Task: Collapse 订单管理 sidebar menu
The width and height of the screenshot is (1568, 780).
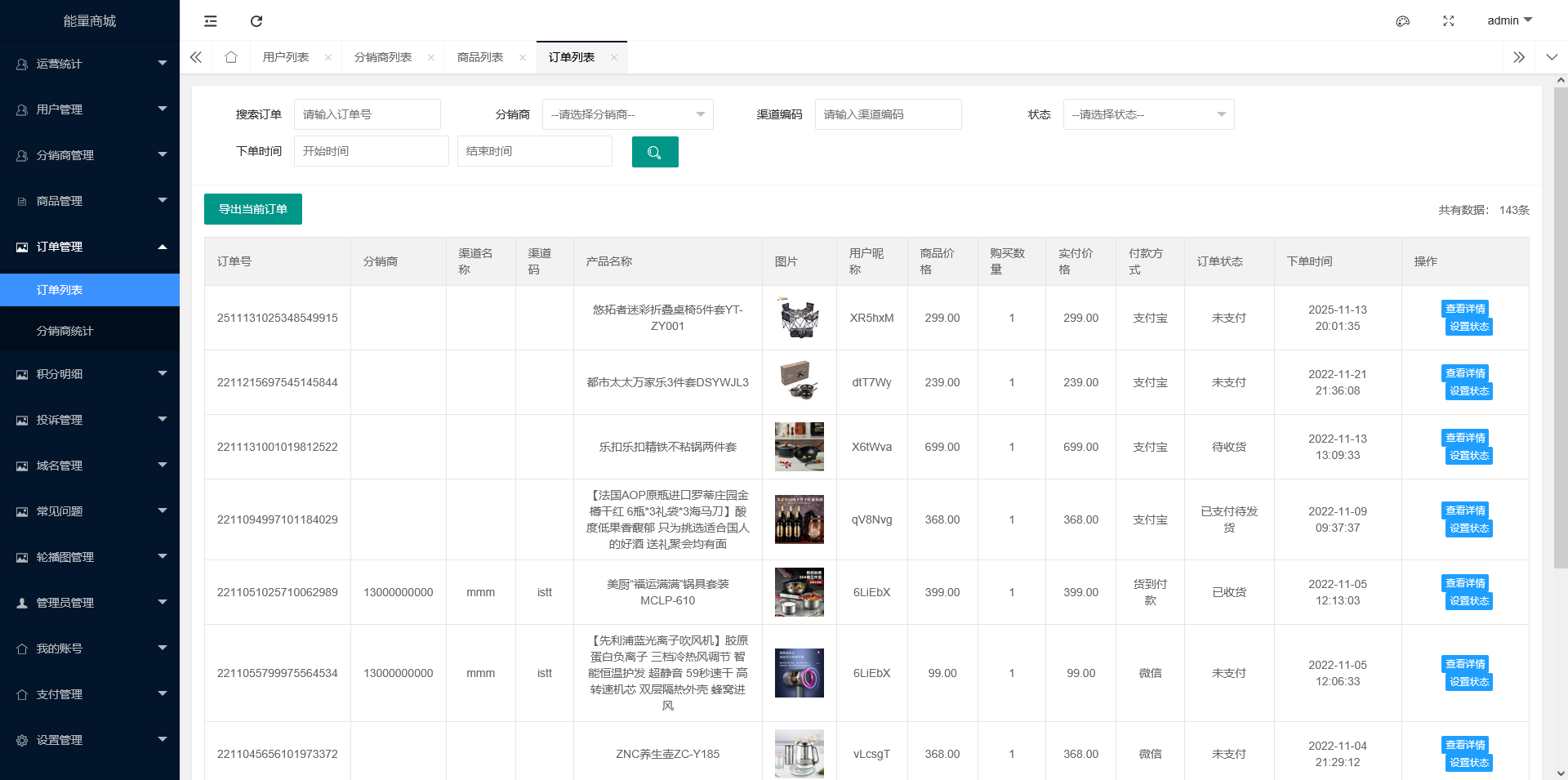Action: [90, 247]
